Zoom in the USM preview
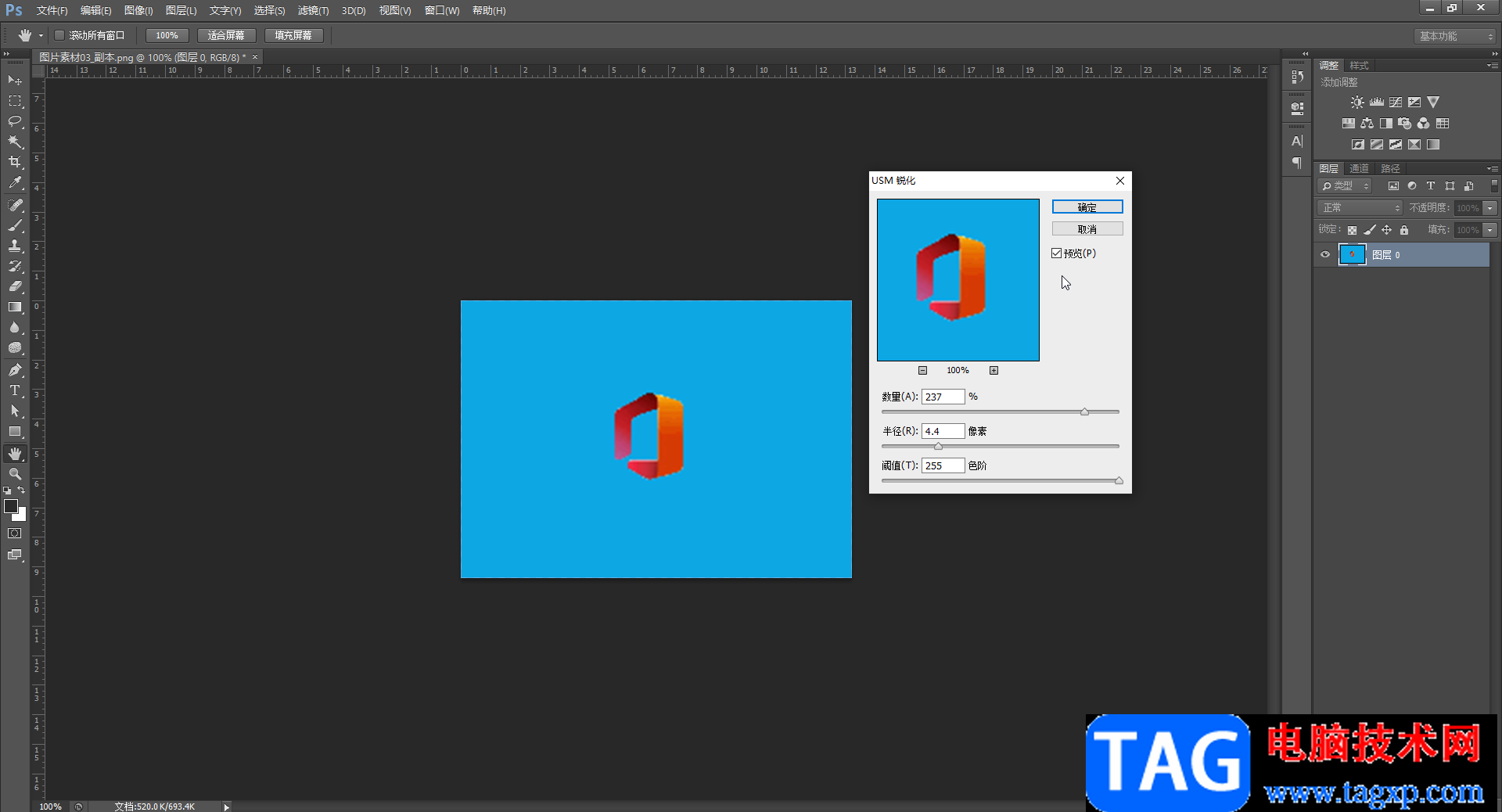1502x812 pixels. tap(994, 371)
